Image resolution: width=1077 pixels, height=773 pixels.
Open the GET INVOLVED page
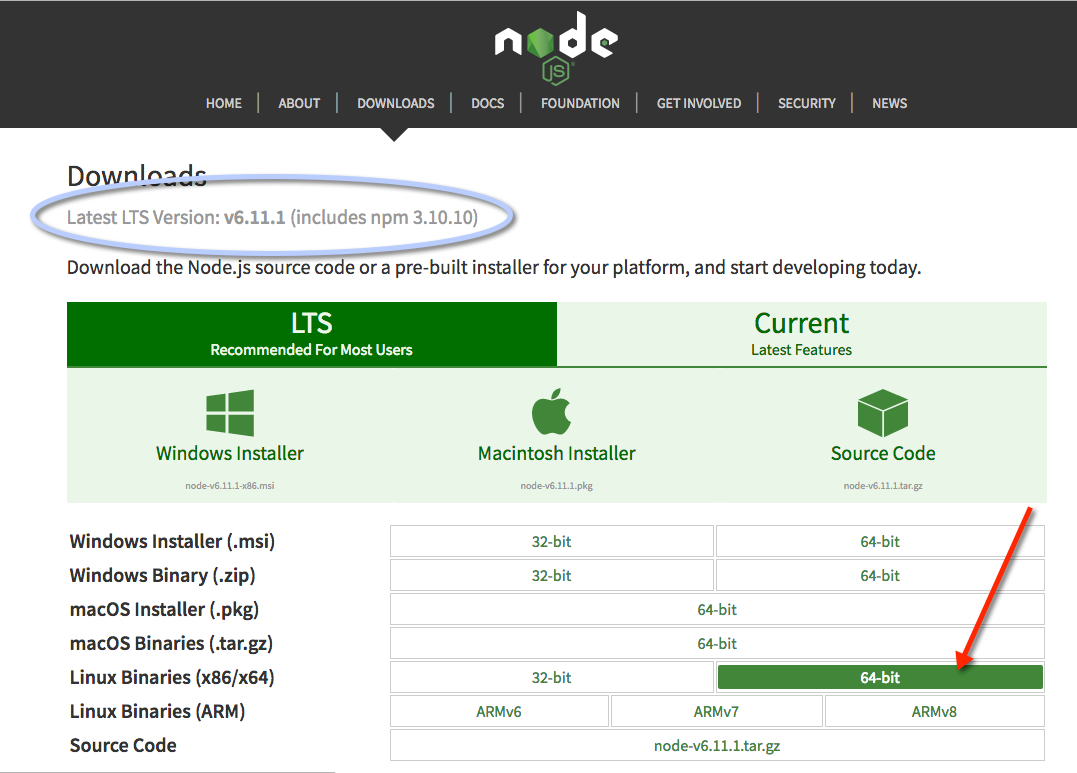click(698, 103)
